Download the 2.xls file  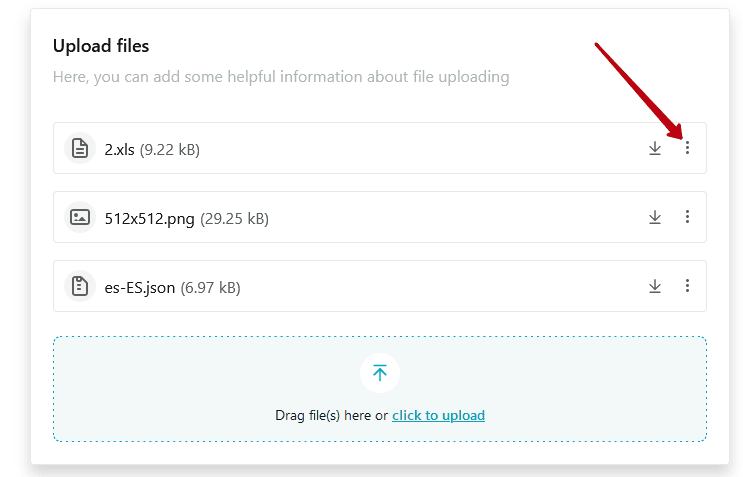point(655,148)
